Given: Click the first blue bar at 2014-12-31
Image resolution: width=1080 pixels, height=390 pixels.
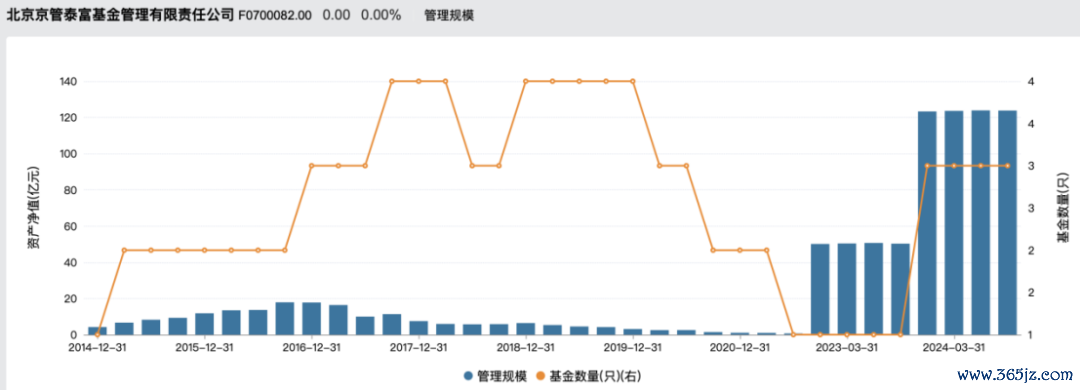Looking at the screenshot, I should [97, 331].
